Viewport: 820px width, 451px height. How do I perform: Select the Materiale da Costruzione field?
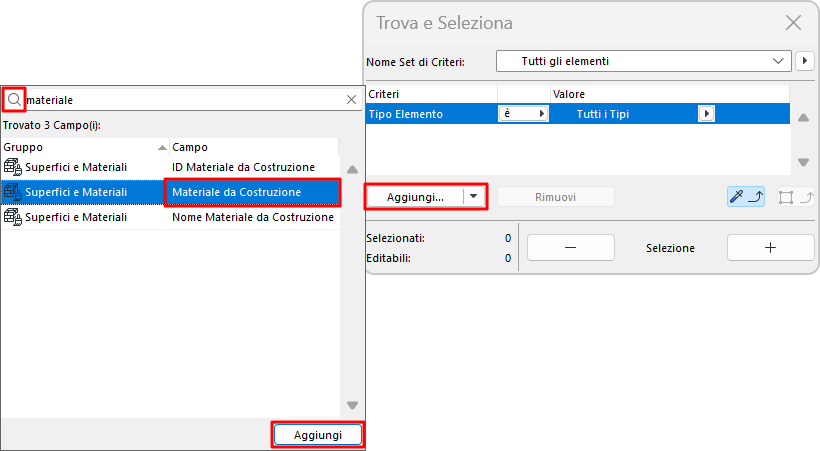pos(251,191)
